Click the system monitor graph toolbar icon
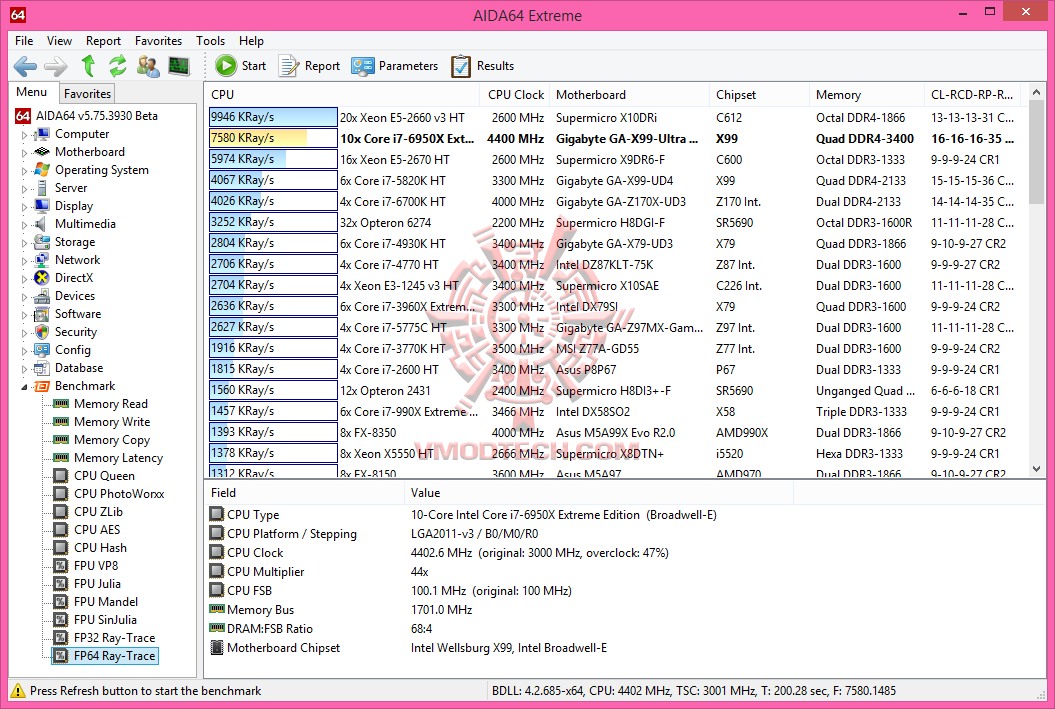Screen dimensions: 1055x709 [179, 66]
